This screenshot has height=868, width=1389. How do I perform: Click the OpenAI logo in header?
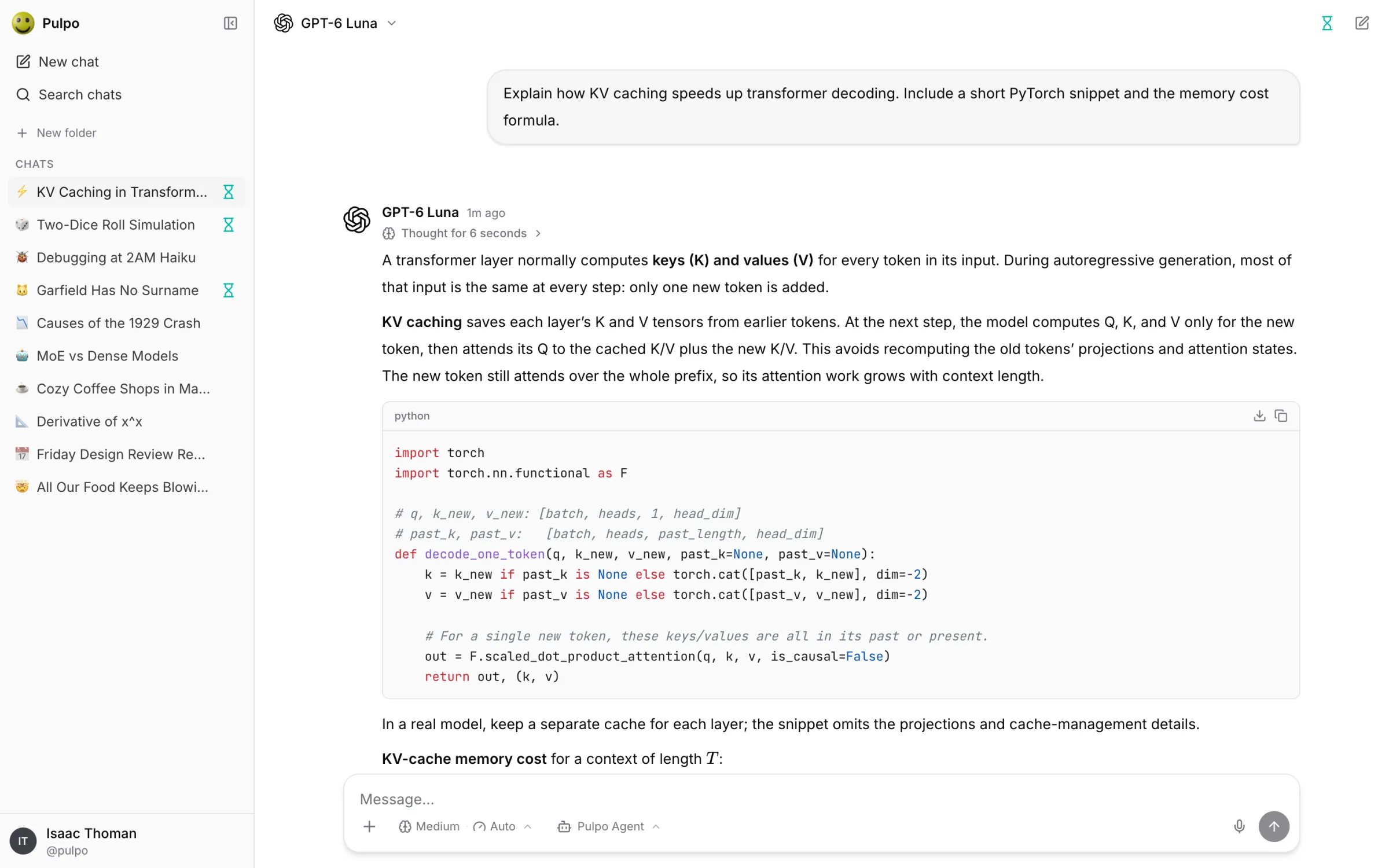pyautogui.click(x=284, y=23)
